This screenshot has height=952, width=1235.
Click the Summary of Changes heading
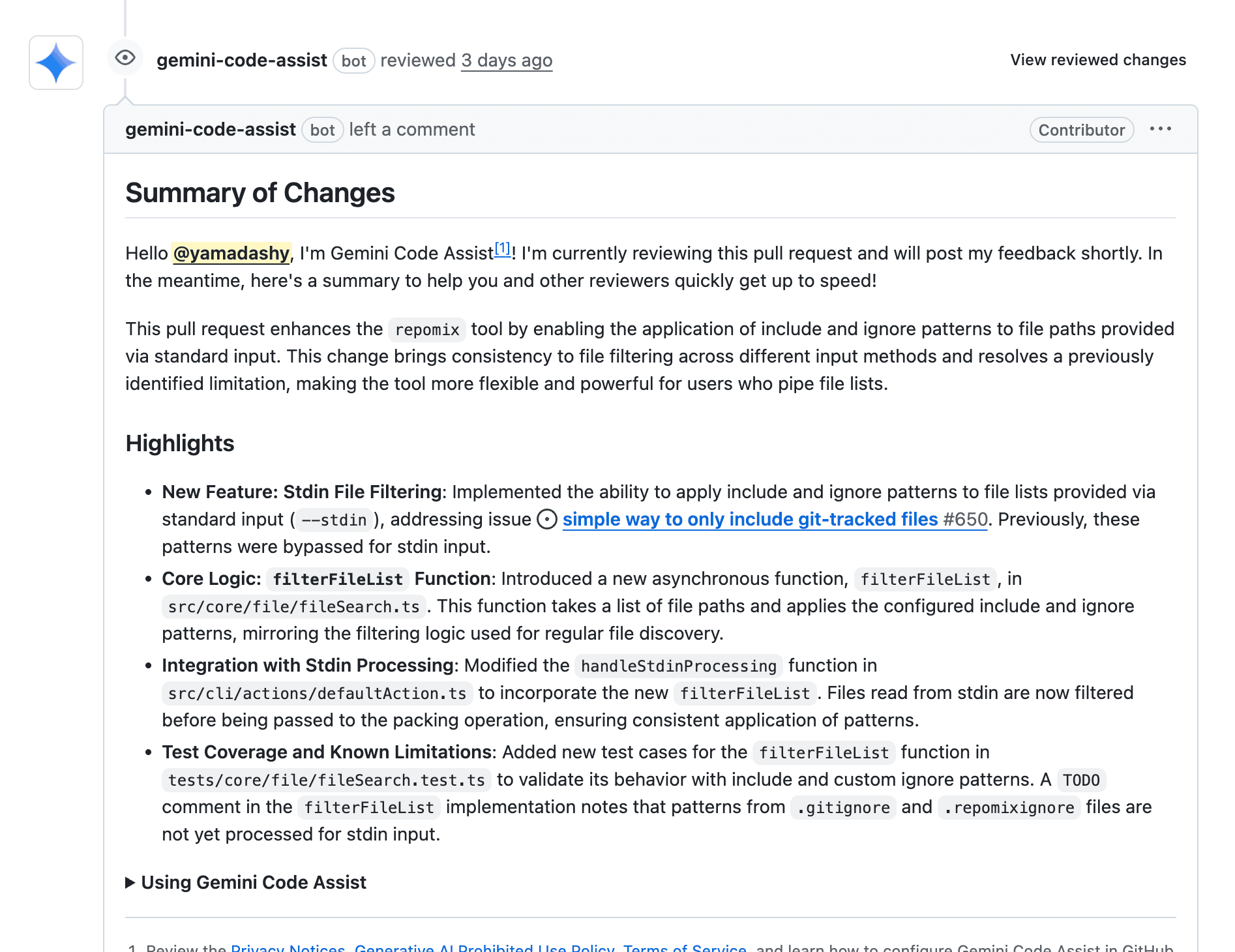[x=260, y=193]
